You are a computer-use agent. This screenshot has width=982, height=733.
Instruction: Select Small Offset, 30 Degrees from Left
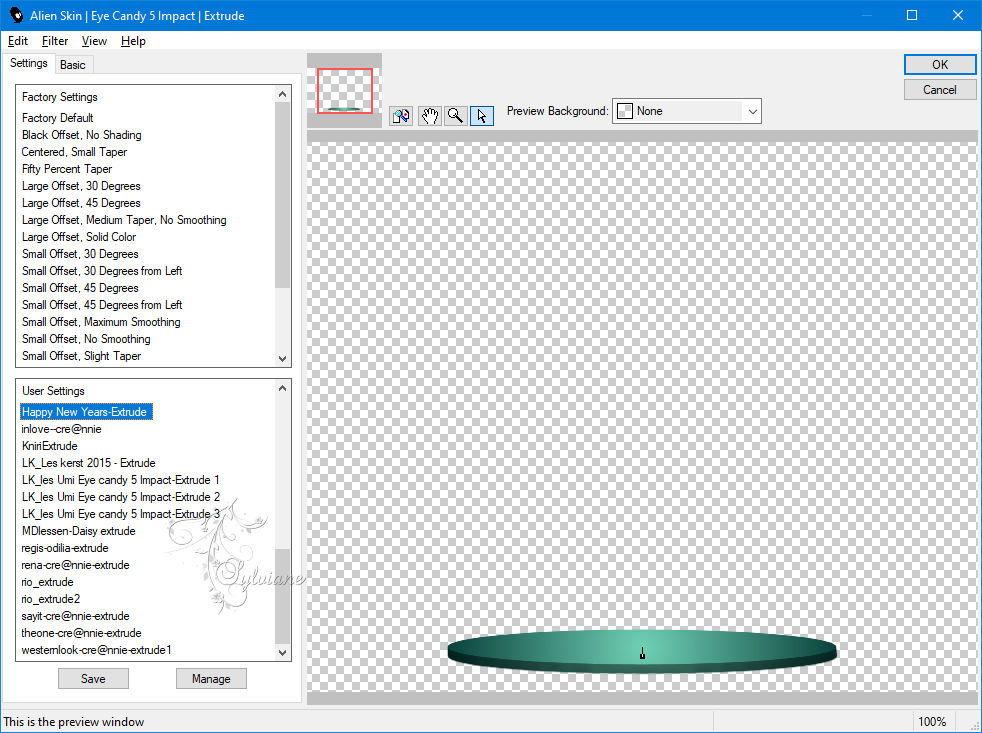102,271
